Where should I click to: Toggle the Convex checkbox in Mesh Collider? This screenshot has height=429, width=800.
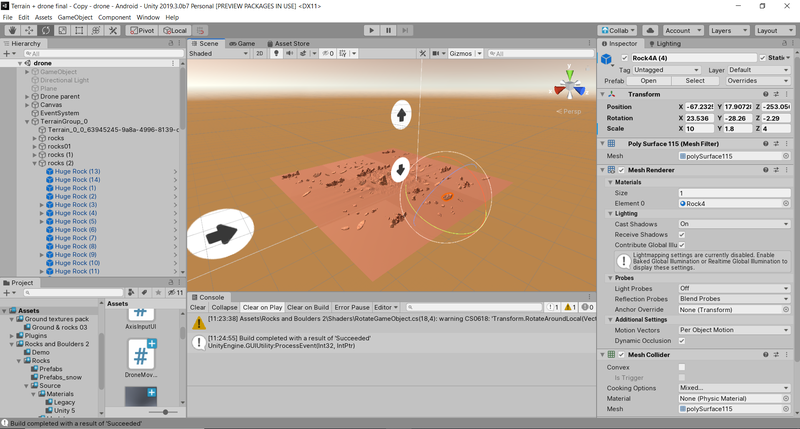tap(682, 366)
